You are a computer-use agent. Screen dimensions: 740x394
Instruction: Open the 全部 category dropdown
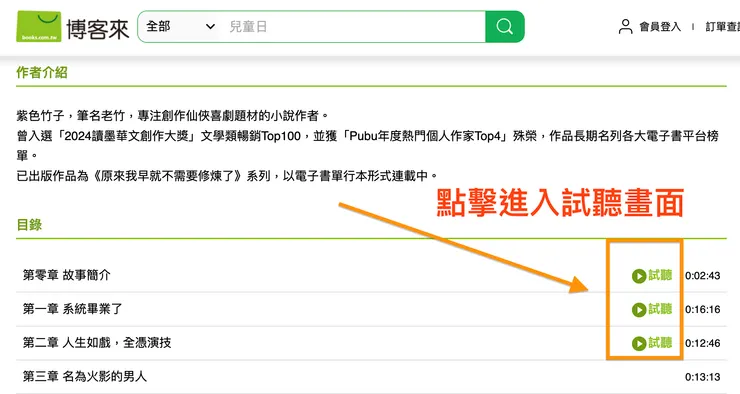(x=181, y=26)
